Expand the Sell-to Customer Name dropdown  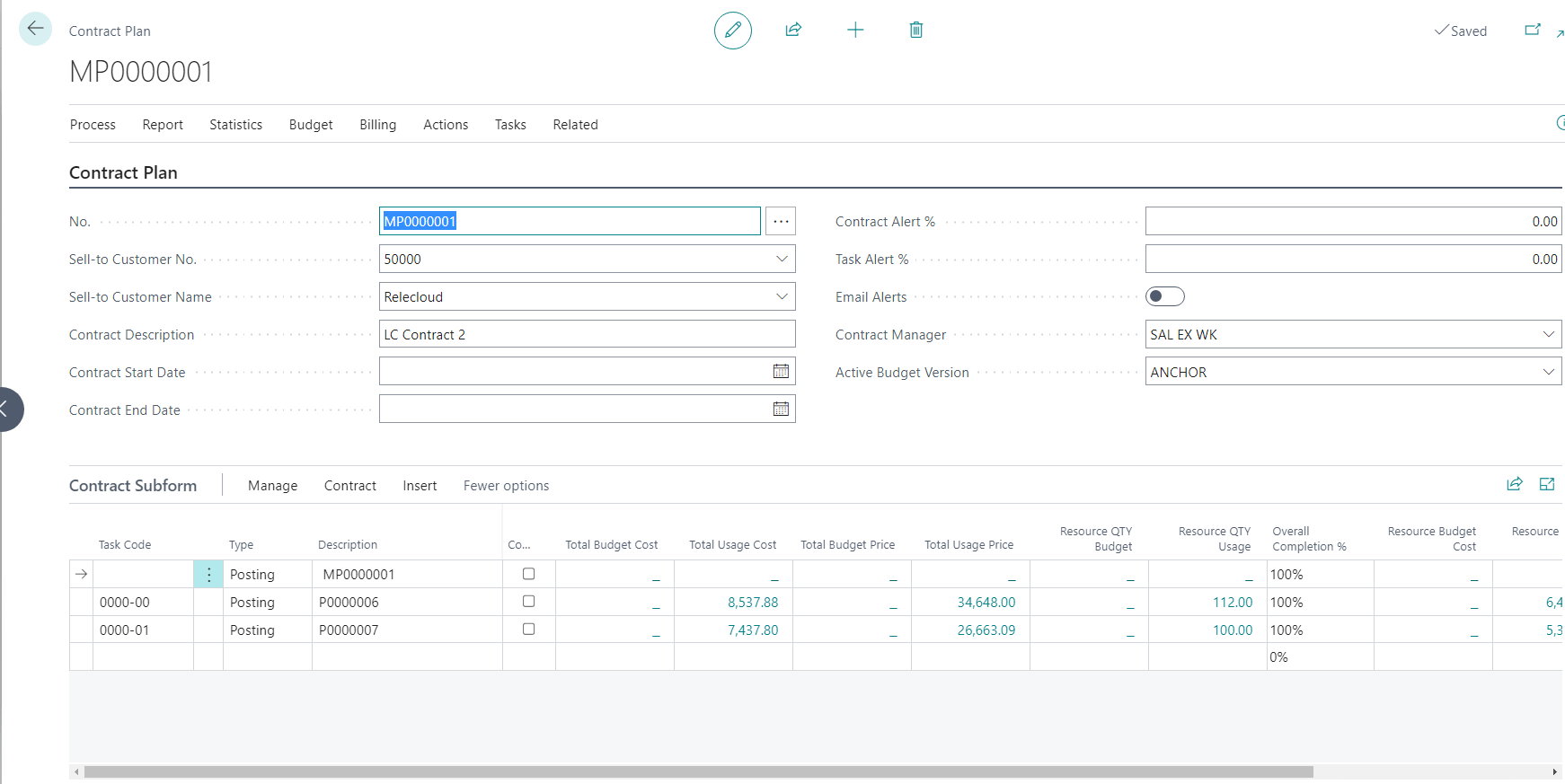[782, 296]
